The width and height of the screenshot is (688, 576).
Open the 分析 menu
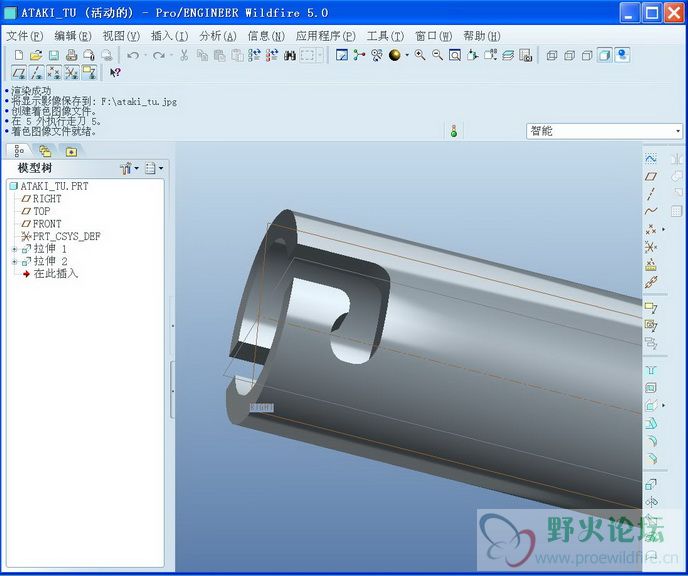(218, 36)
